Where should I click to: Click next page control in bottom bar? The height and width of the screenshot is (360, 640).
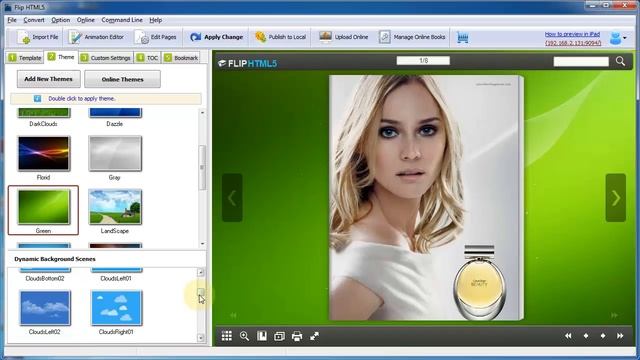coord(603,336)
